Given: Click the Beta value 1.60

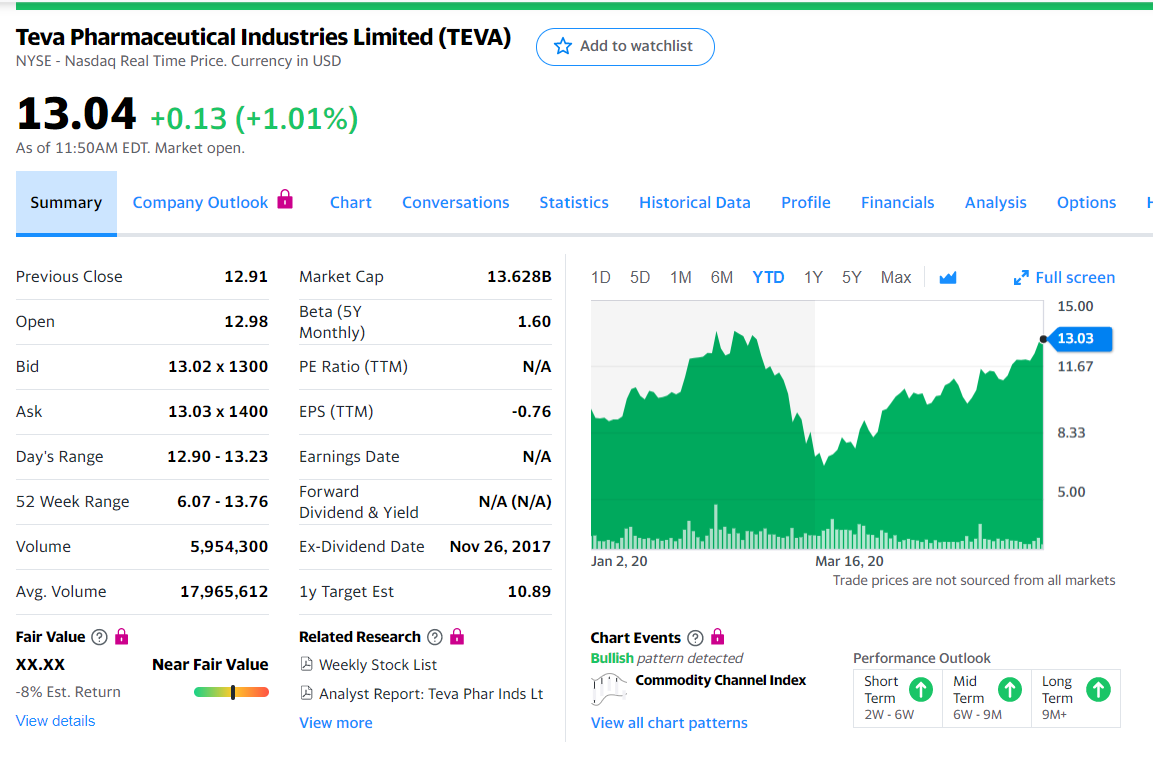Looking at the screenshot, I should 534,321.
